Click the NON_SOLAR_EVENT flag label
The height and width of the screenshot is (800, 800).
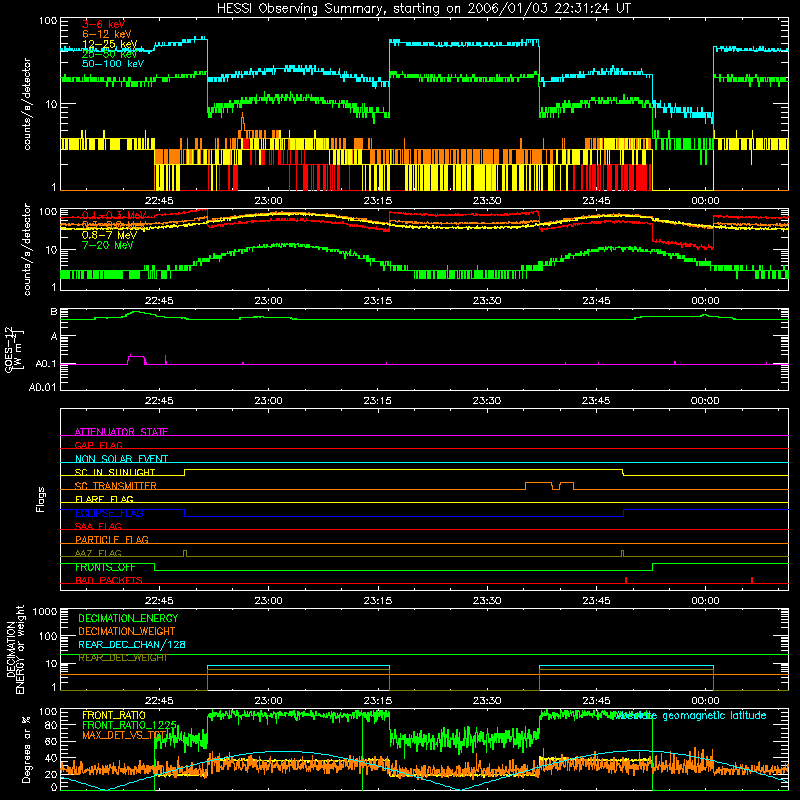(x=121, y=459)
